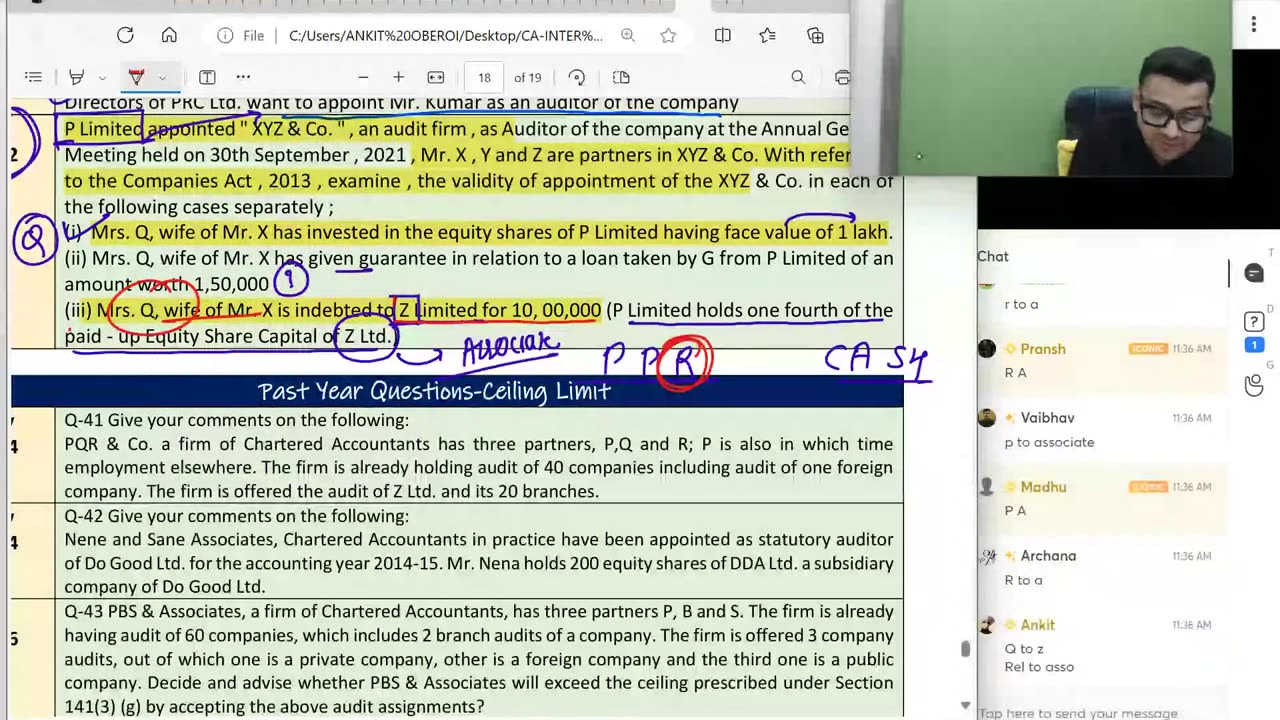Screen dimensions: 1280x720
Task: Click the notification badge showing 1
Action: coord(1254,345)
